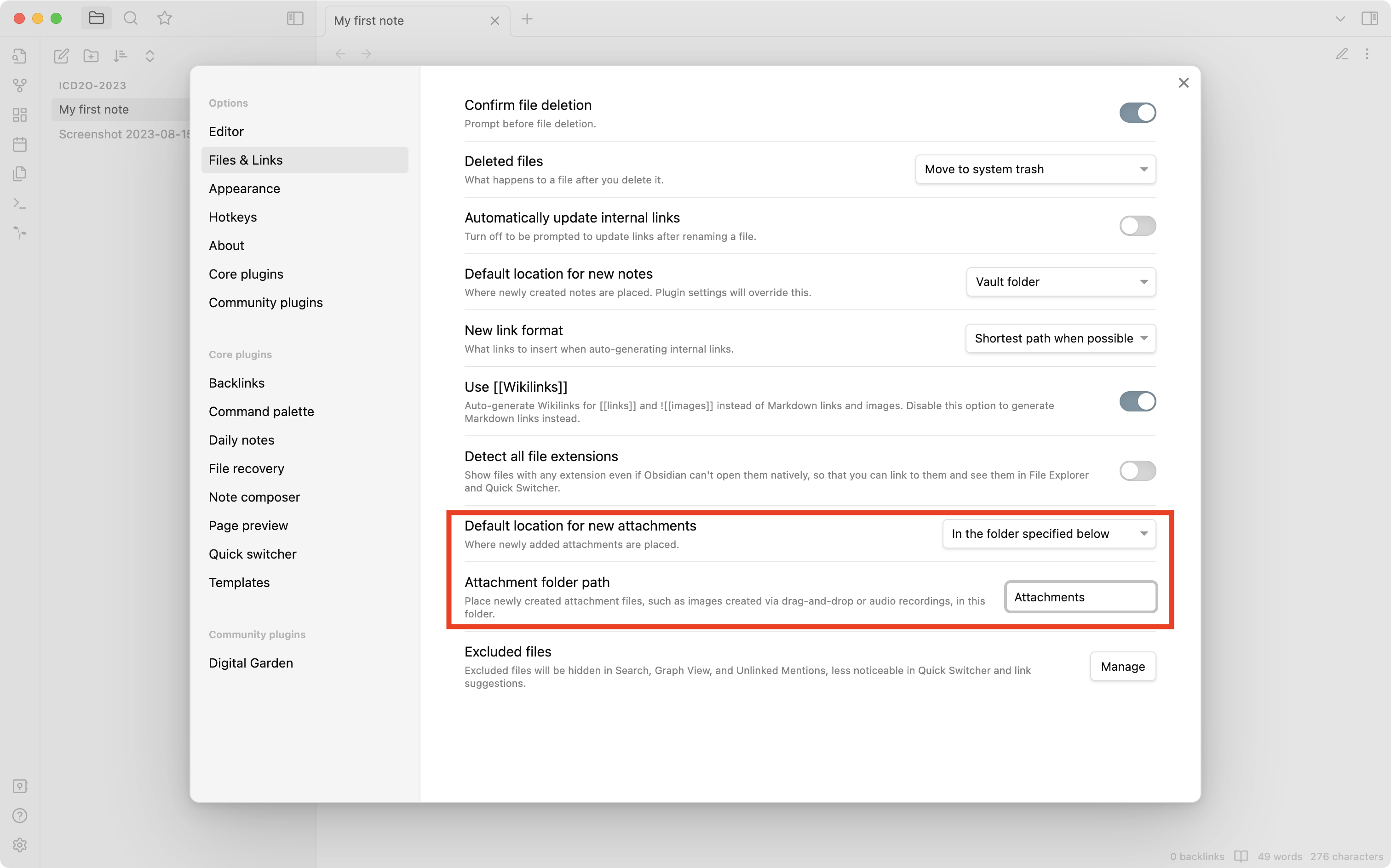Click the settings gear icon at bottom
Screen dimensions: 1391x868
(19, 845)
